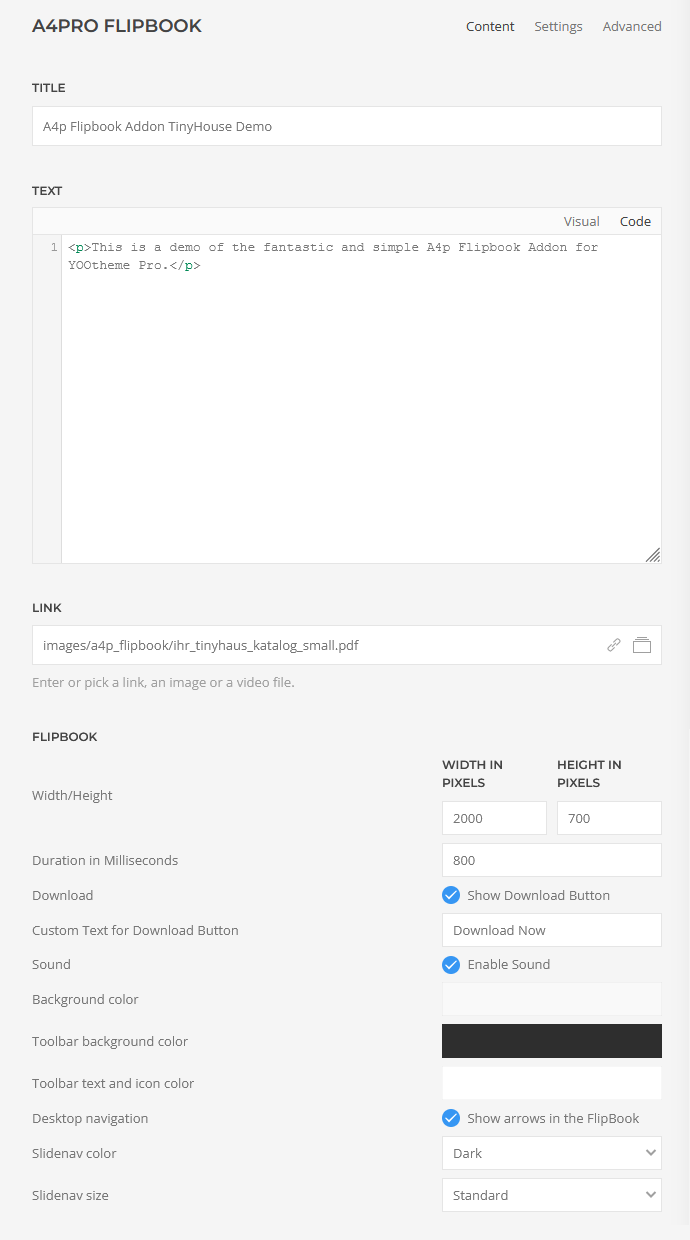Open the Background color swatch

click(552, 999)
